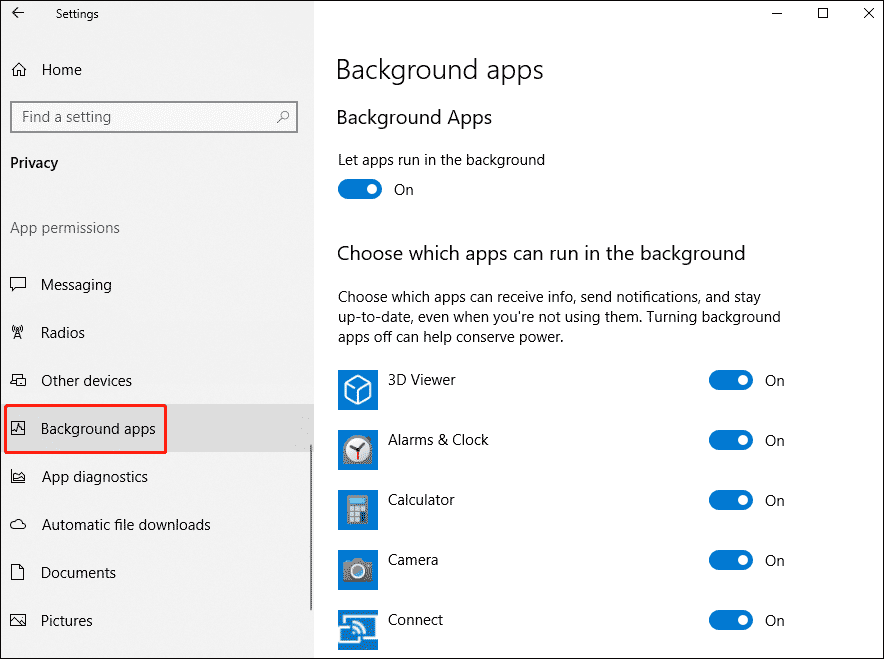Click the Calculator app icon

pos(358,510)
